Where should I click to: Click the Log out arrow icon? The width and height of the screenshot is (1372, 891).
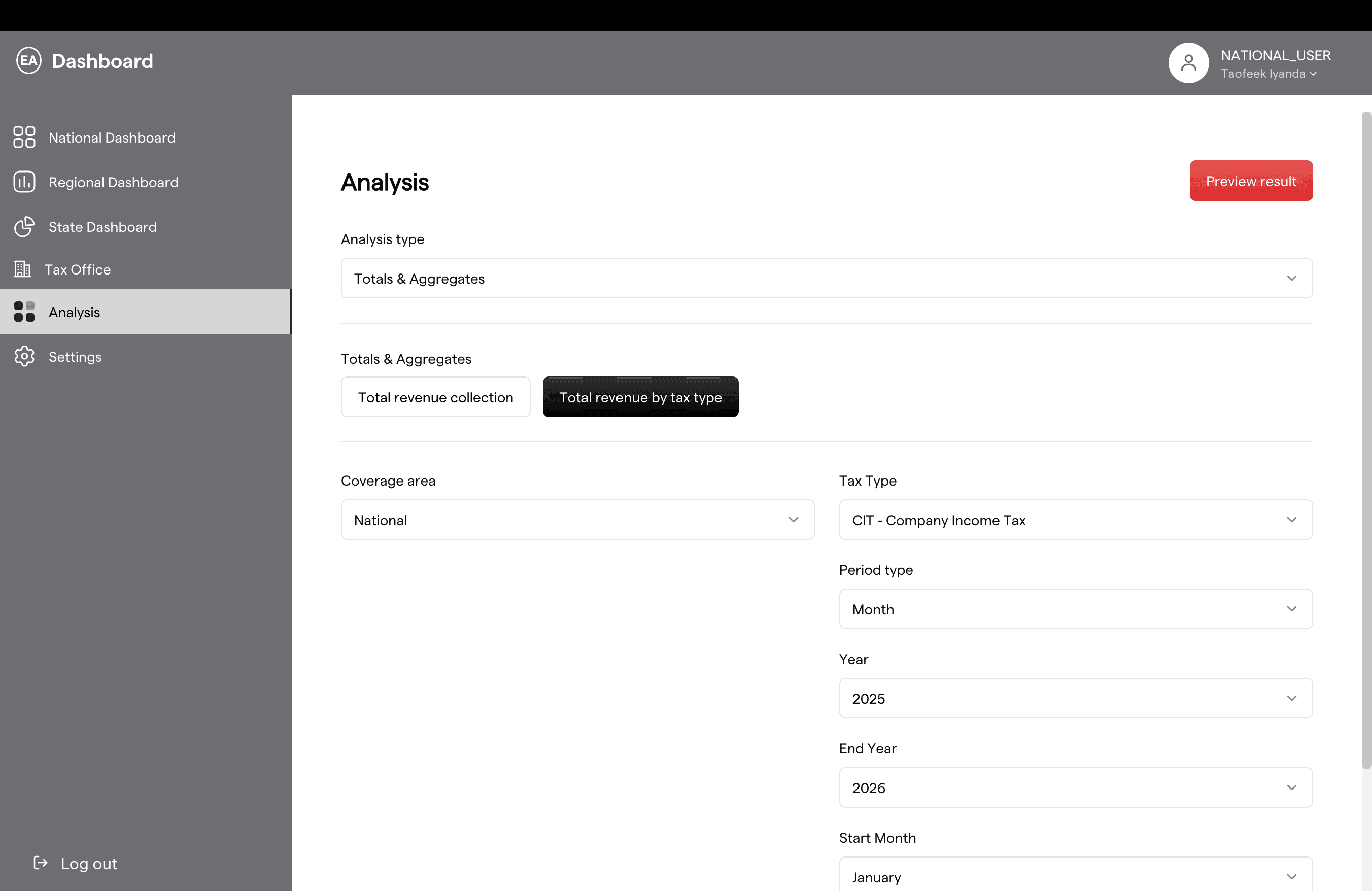pos(41,863)
